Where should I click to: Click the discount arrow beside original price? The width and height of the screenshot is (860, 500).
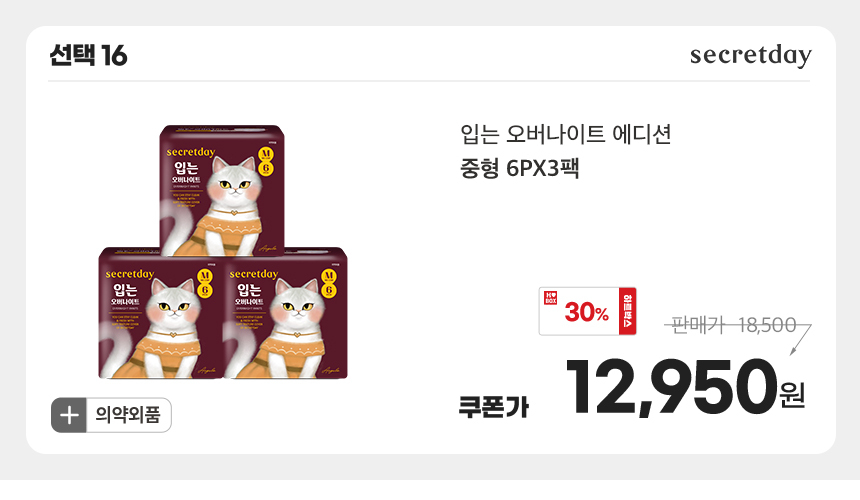click(x=800, y=340)
